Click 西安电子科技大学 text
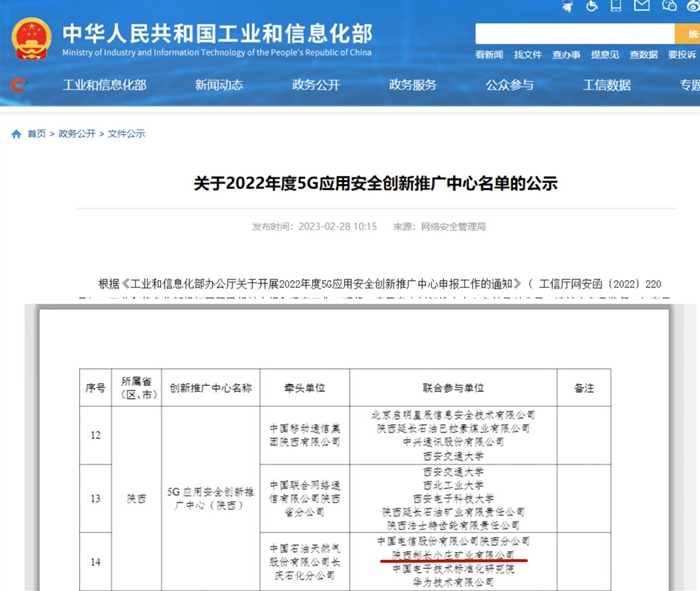 [x=453, y=499]
